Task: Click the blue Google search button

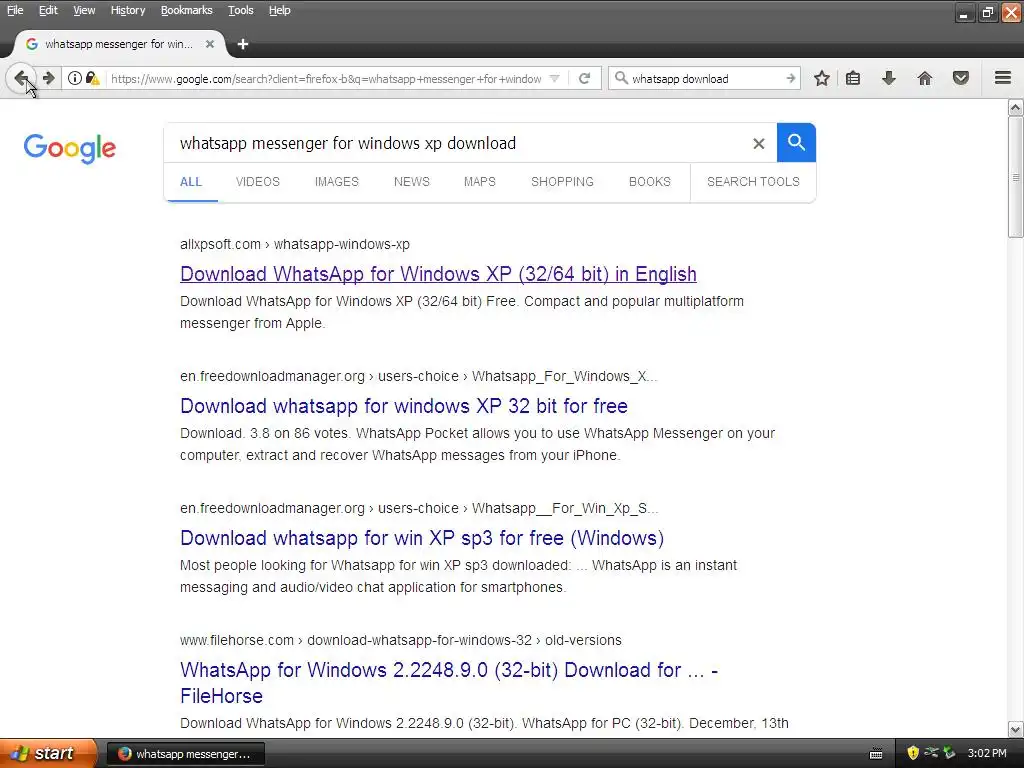Action: click(x=796, y=142)
